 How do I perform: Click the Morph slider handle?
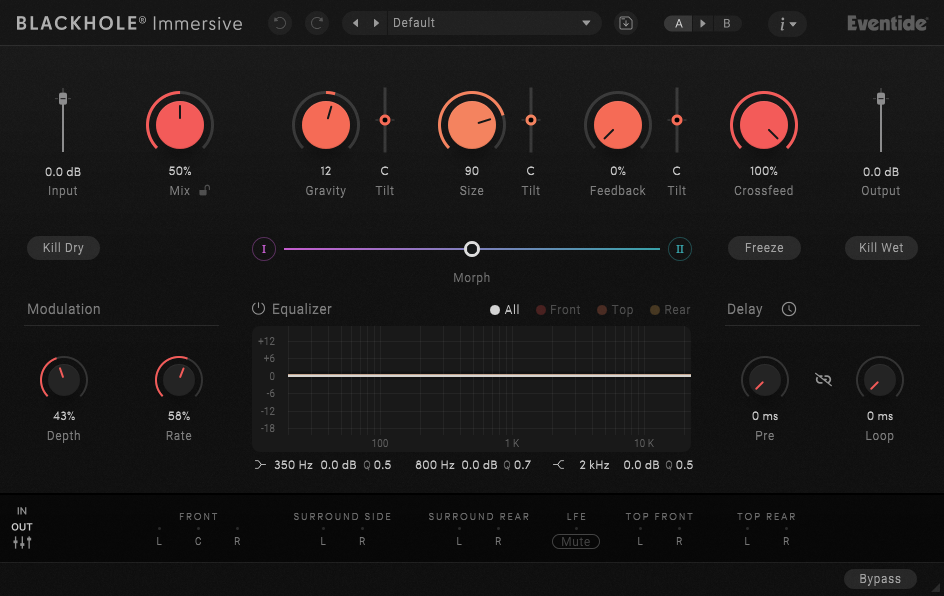[472, 249]
